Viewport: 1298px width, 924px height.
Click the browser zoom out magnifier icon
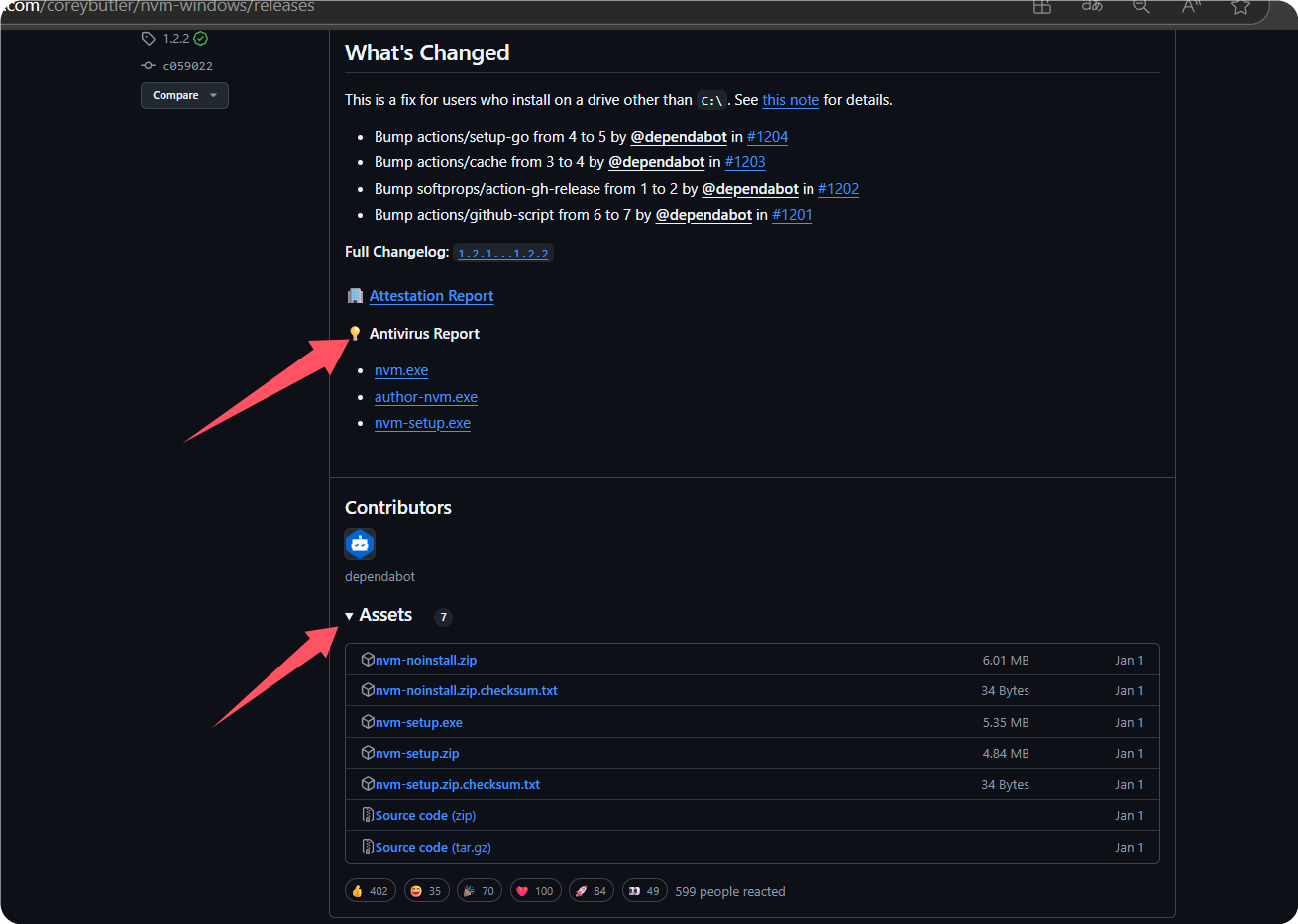coord(1141,6)
